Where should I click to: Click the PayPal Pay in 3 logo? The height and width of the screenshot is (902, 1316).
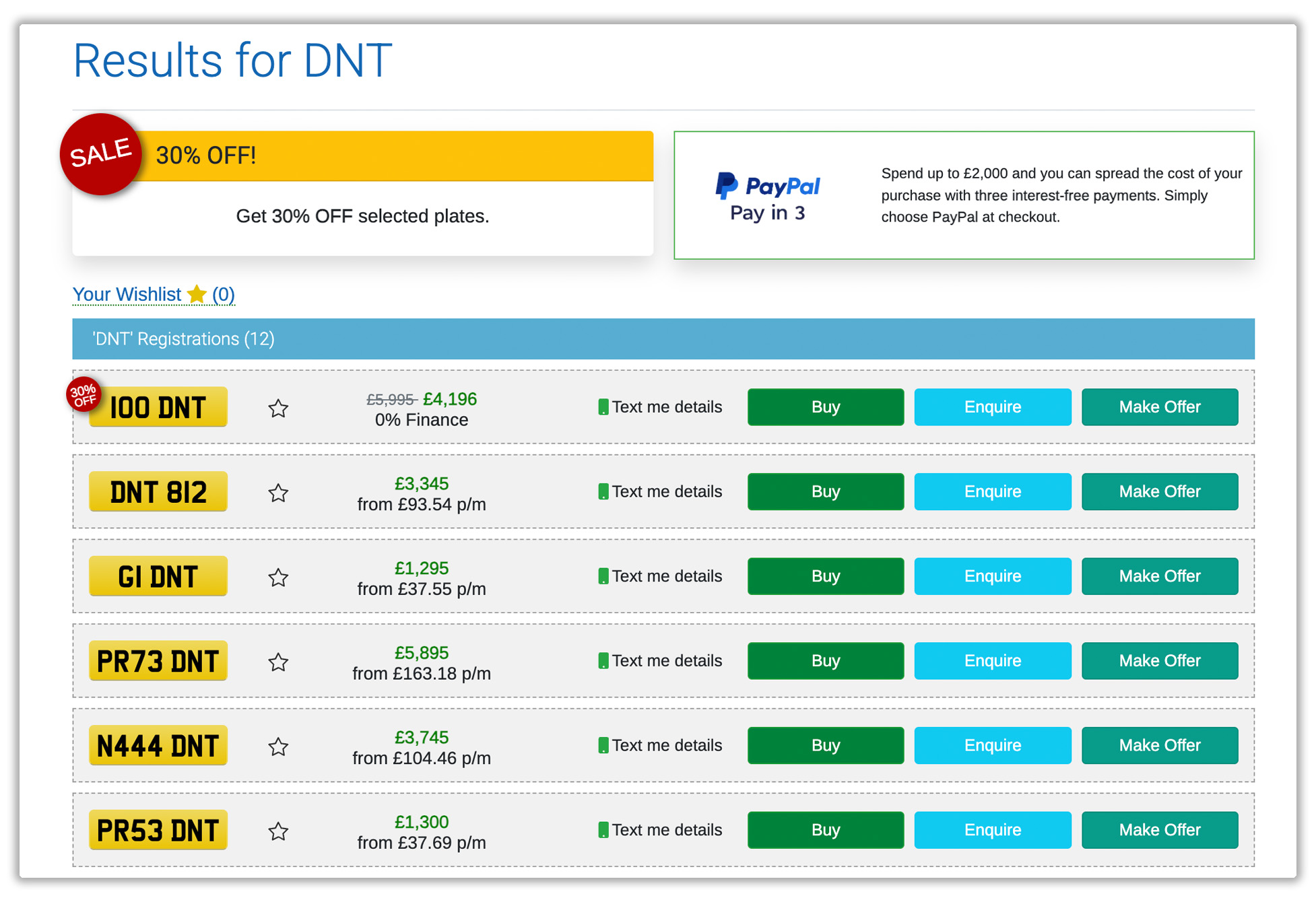pyautogui.click(x=767, y=196)
